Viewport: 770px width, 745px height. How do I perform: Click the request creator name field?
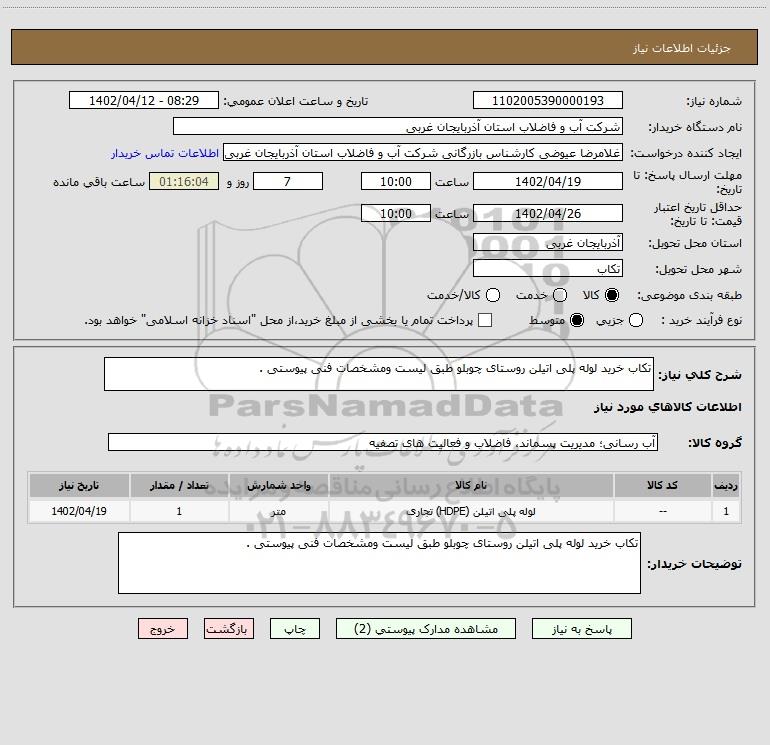click(x=423, y=153)
